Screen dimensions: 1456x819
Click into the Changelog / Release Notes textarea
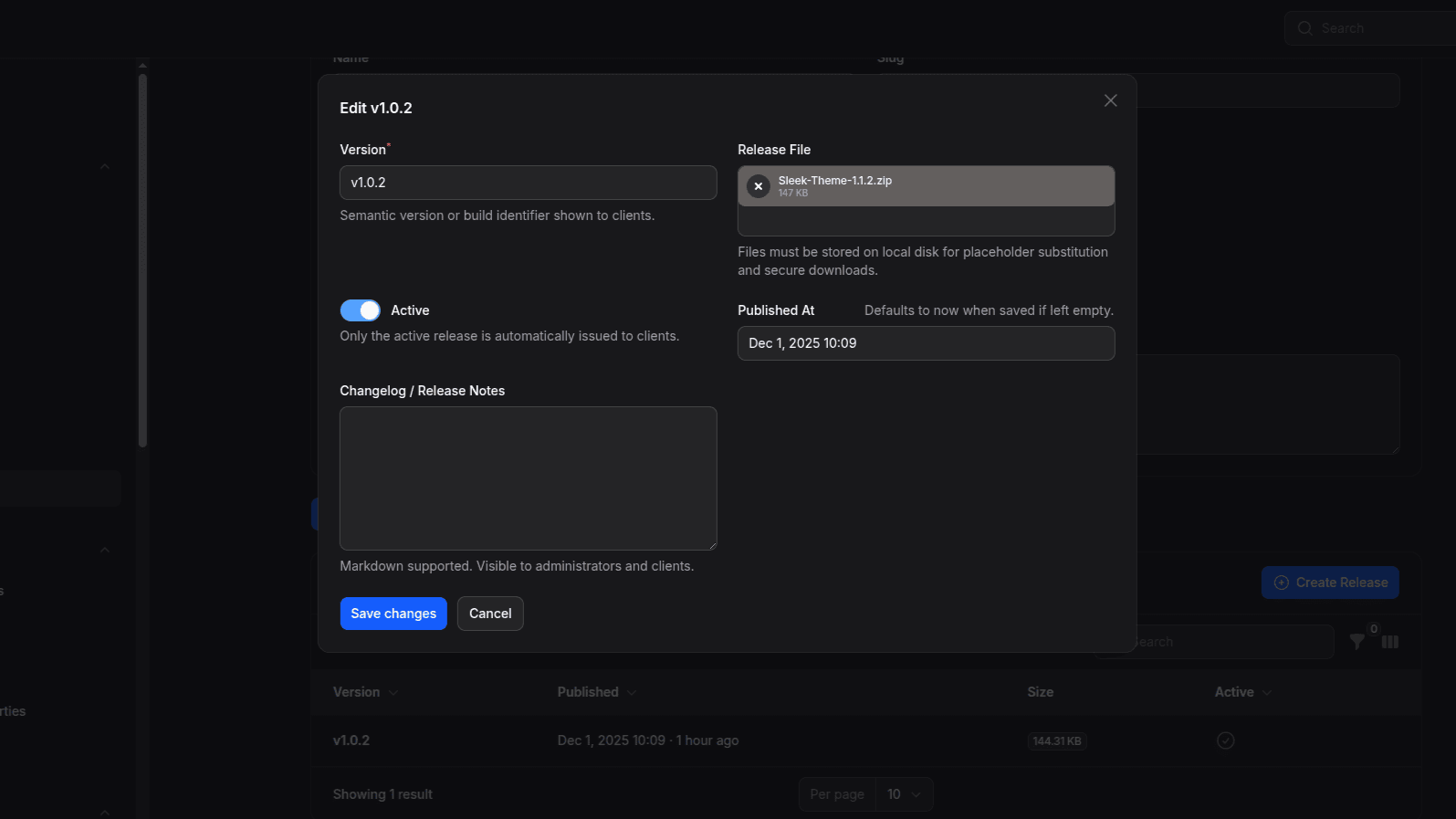[528, 478]
